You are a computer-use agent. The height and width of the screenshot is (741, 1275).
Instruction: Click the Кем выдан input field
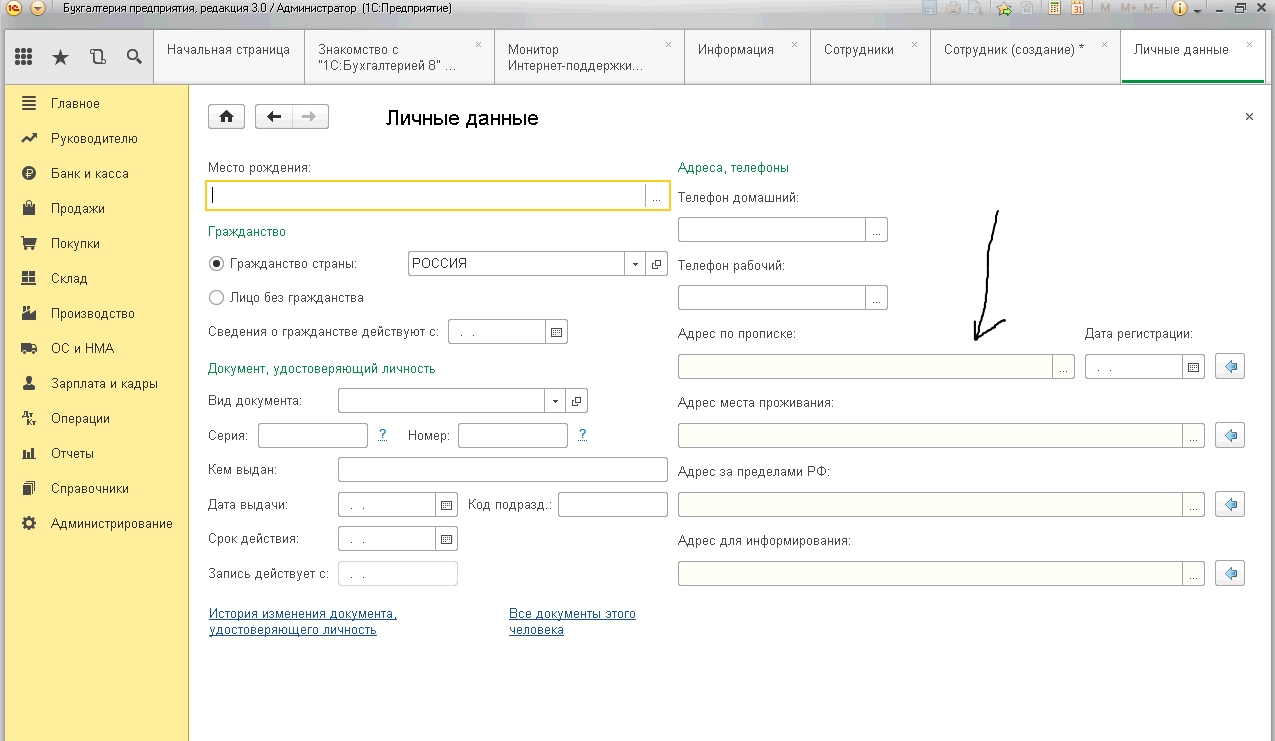(502, 470)
